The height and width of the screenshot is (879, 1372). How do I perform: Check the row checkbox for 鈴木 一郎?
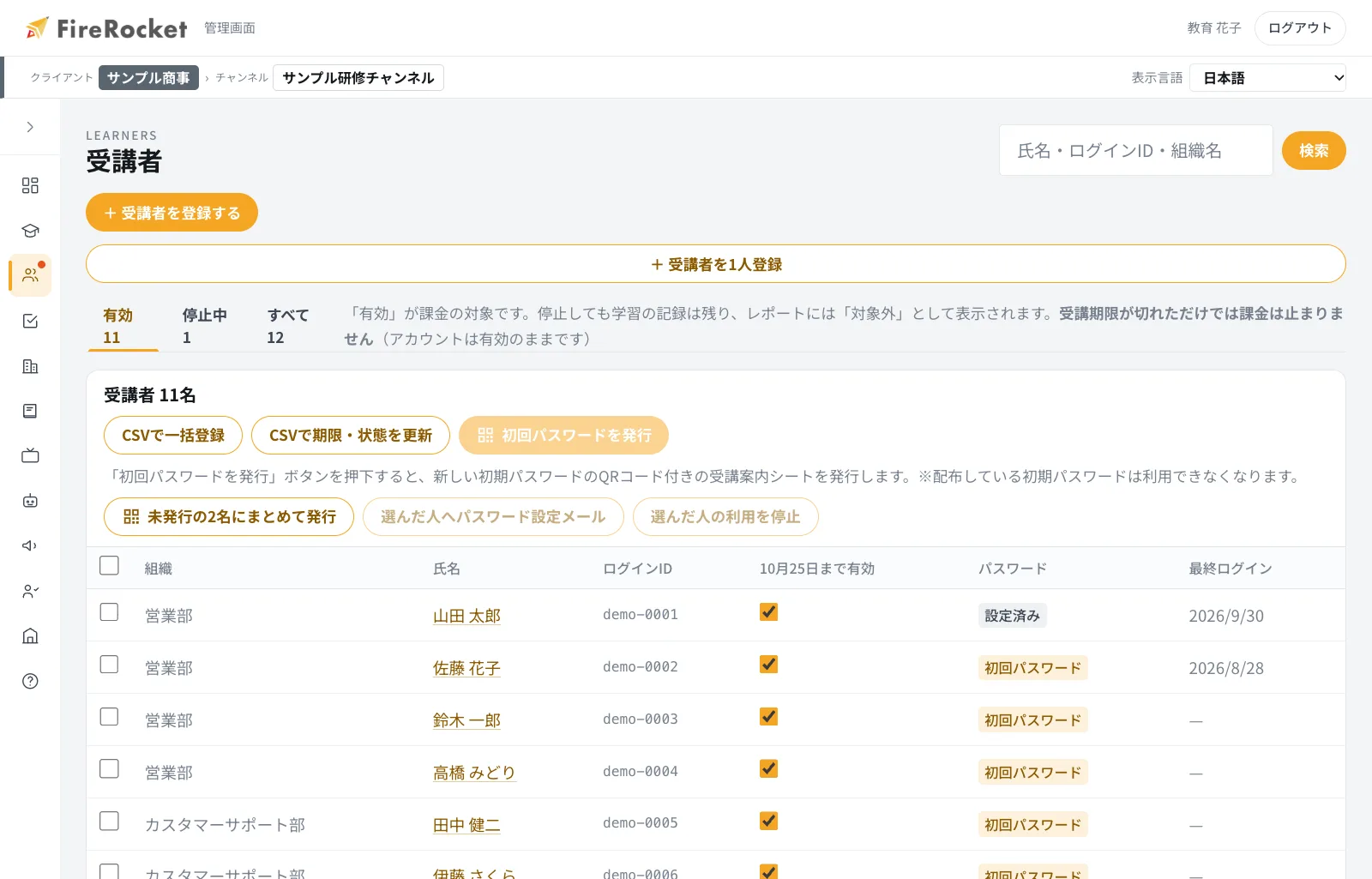click(x=109, y=717)
